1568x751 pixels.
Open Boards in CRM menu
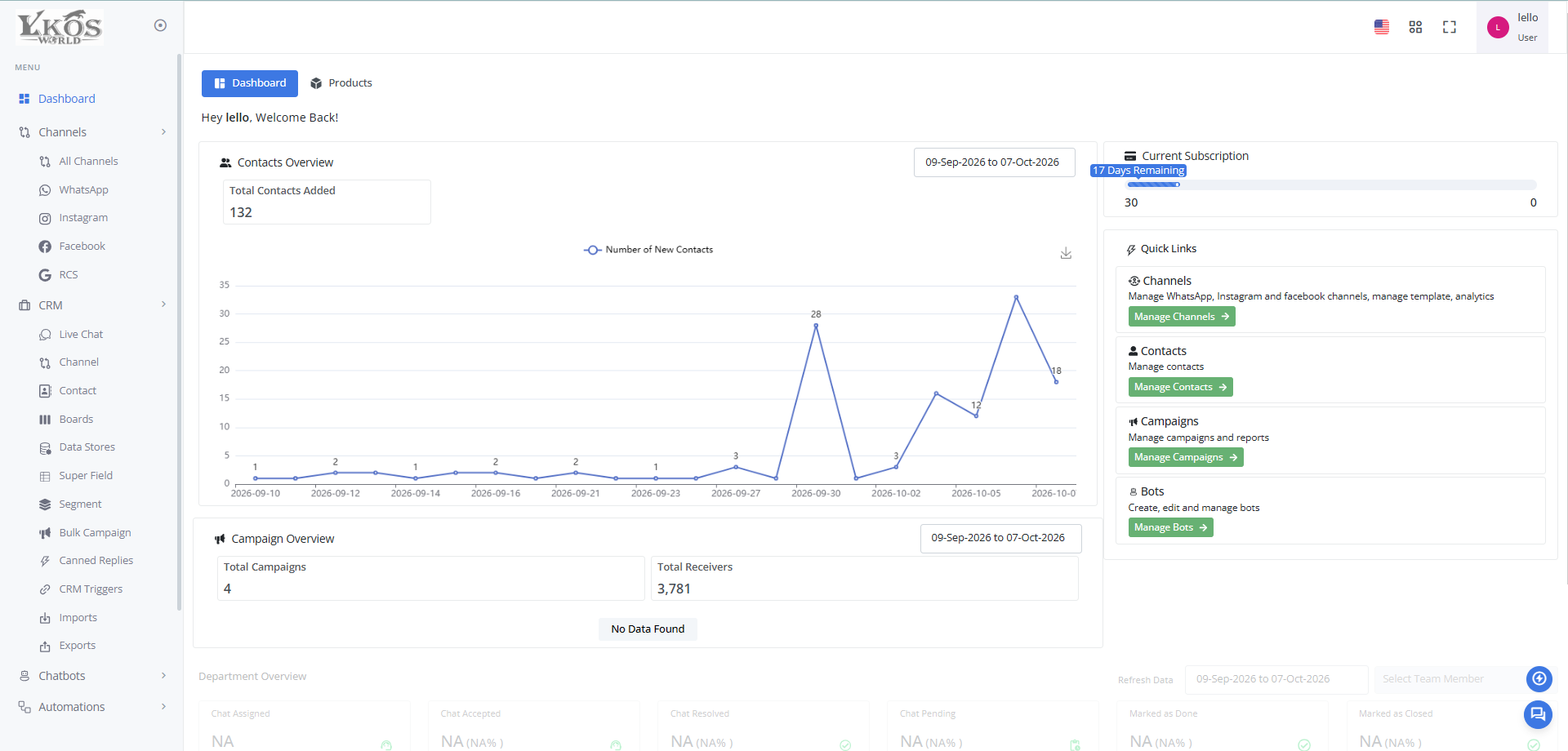tap(76, 420)
